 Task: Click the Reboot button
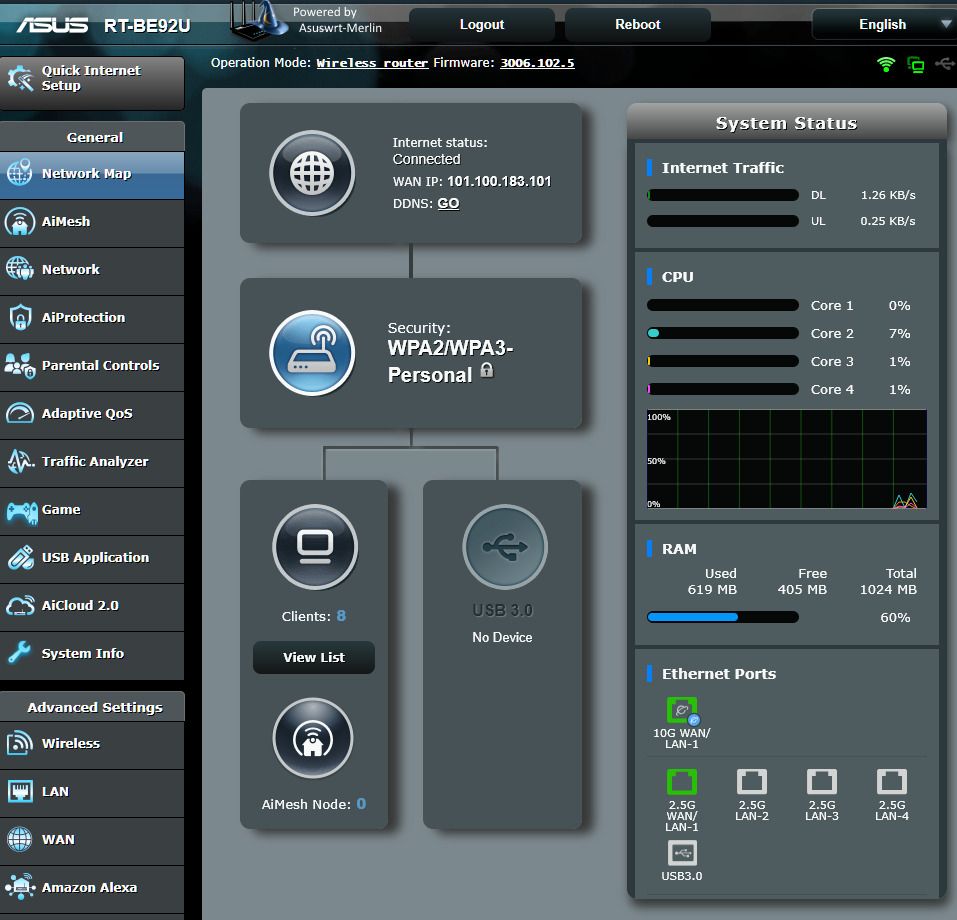click(x=637, y=24)
